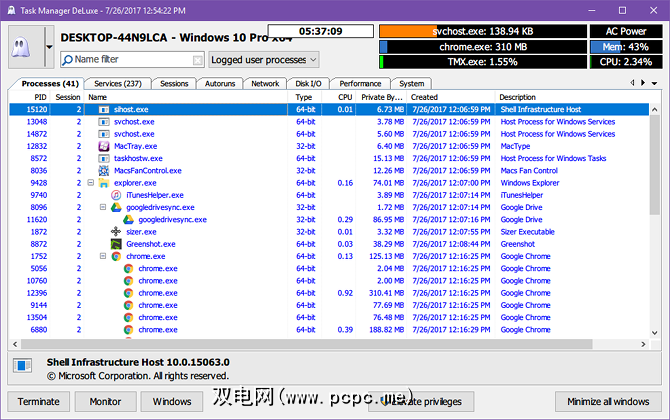Click the Chrome icon for PID 10760
Viewport: 670px width, 420px height.
click(x=128, y=281)
